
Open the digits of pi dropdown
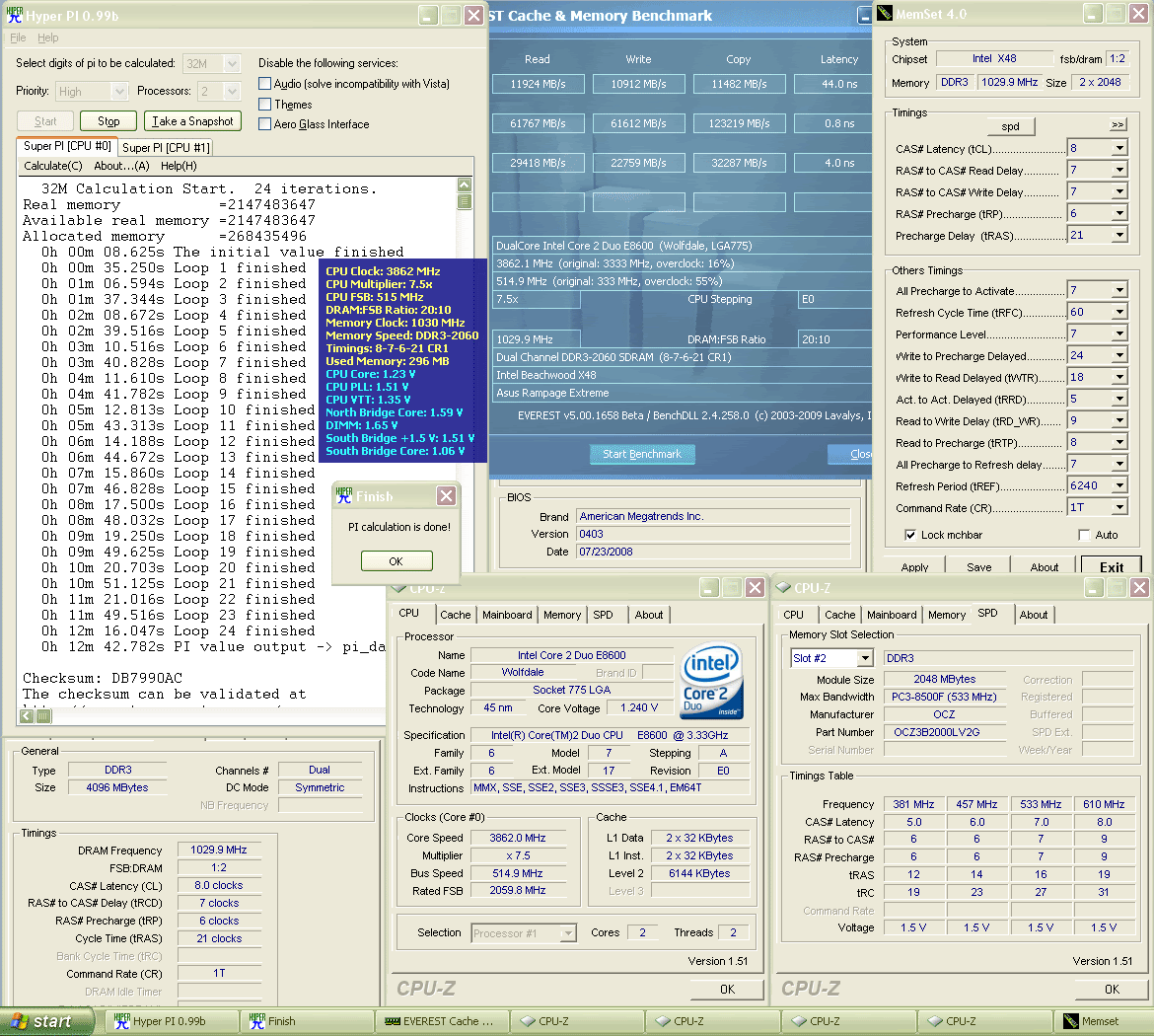point(231,64)
